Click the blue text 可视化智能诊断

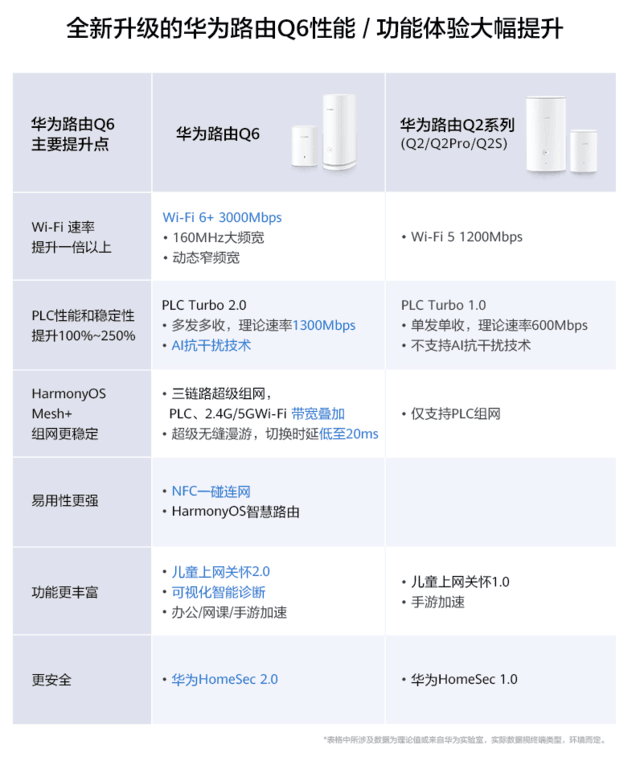218,592
